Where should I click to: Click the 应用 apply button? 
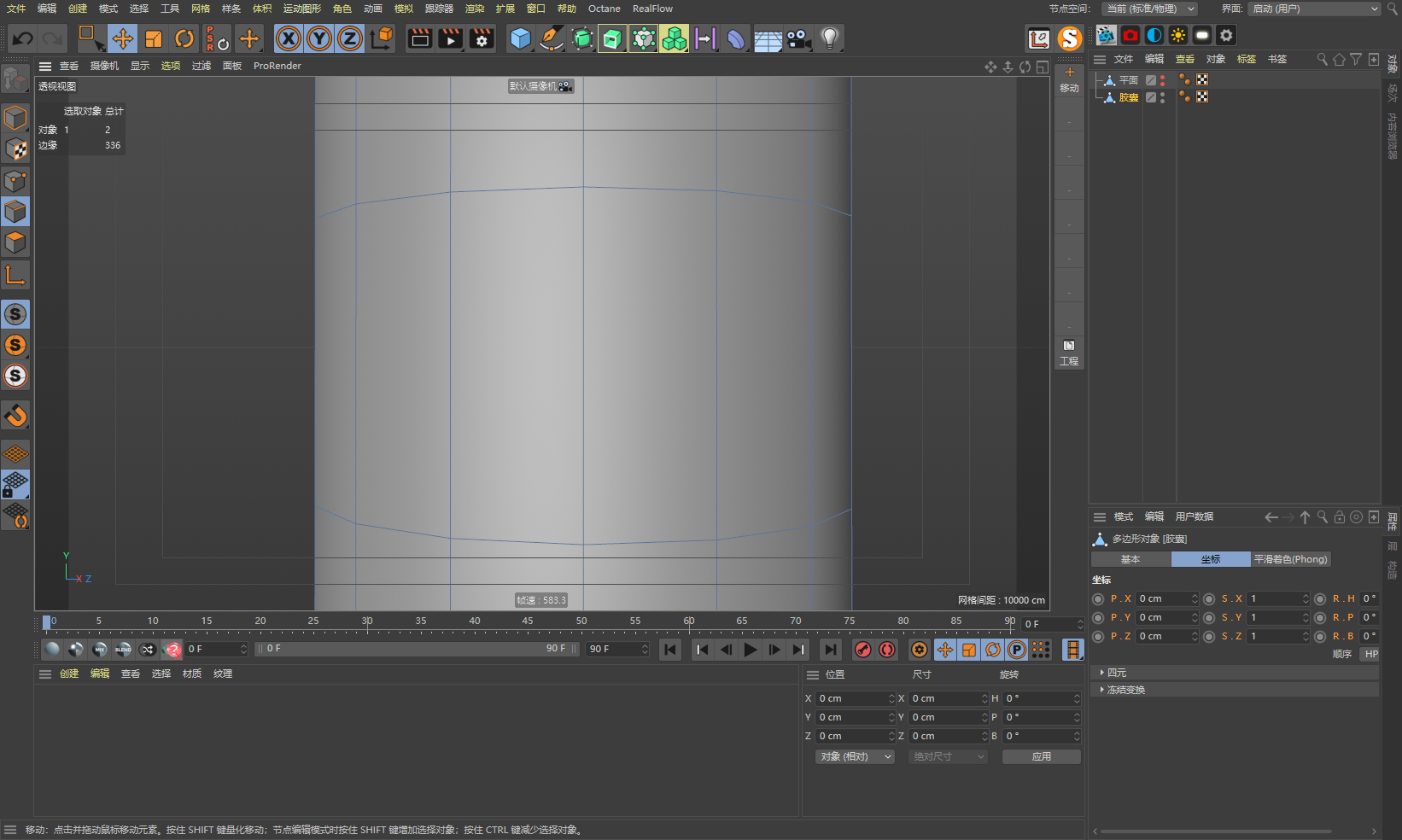1042,756
